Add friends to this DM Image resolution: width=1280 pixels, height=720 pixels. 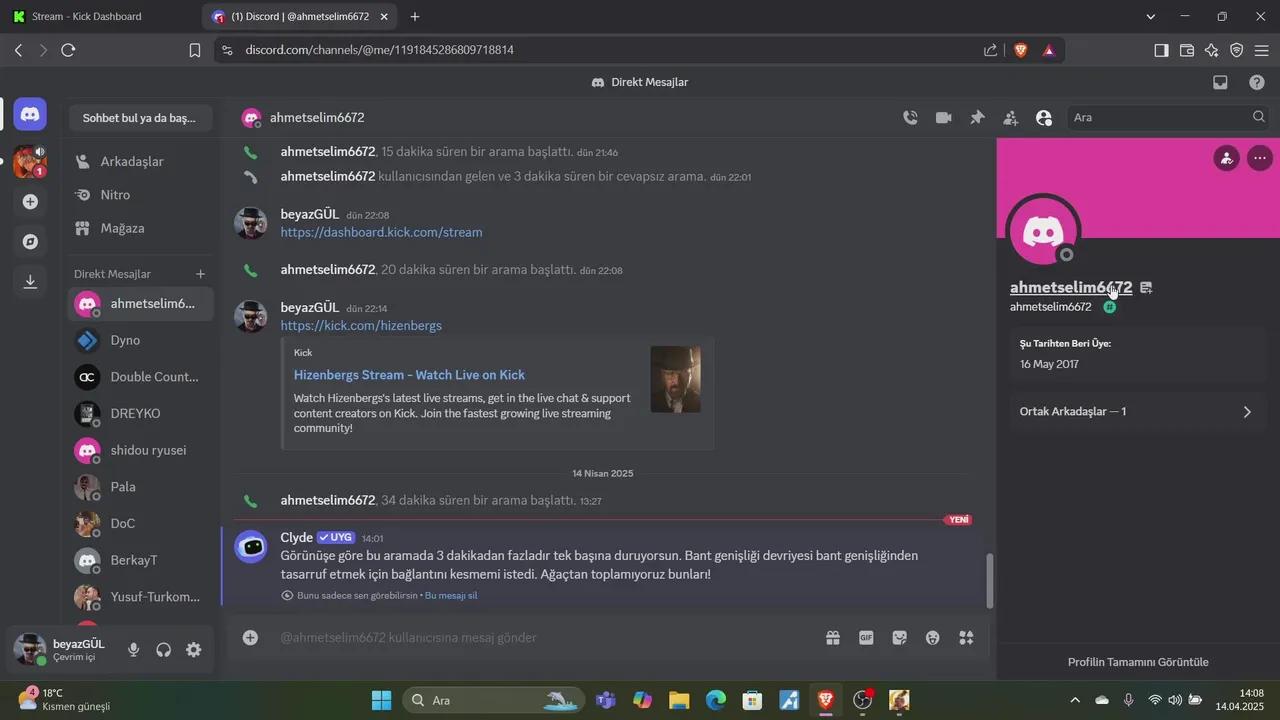click(1011, 118)
